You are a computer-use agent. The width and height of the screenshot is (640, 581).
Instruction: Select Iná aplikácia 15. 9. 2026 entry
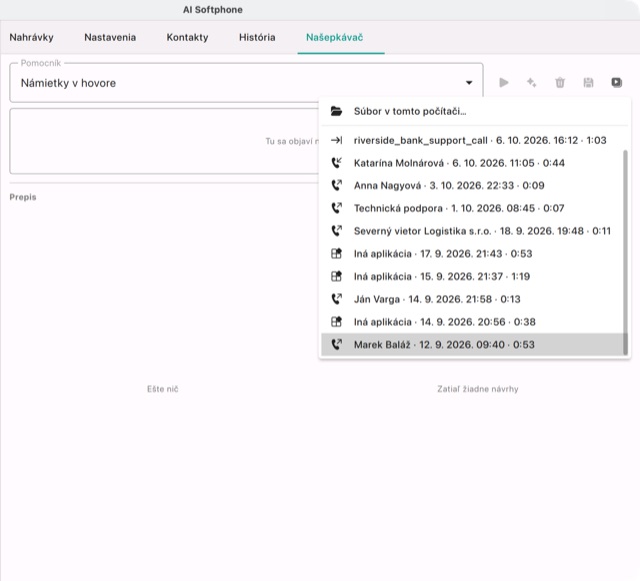(472, 276)
